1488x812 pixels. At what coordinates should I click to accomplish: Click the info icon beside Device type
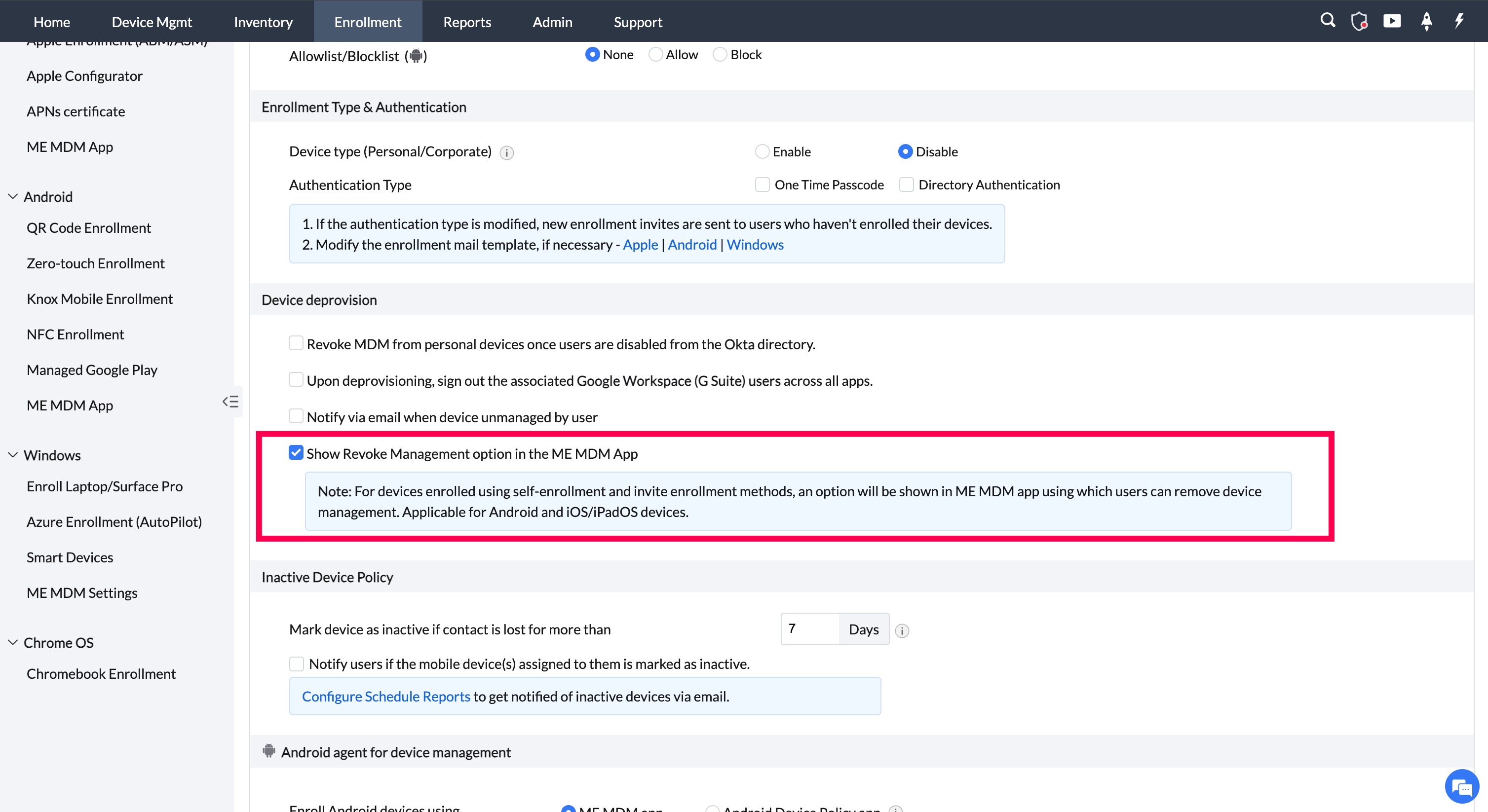(506, 153)
